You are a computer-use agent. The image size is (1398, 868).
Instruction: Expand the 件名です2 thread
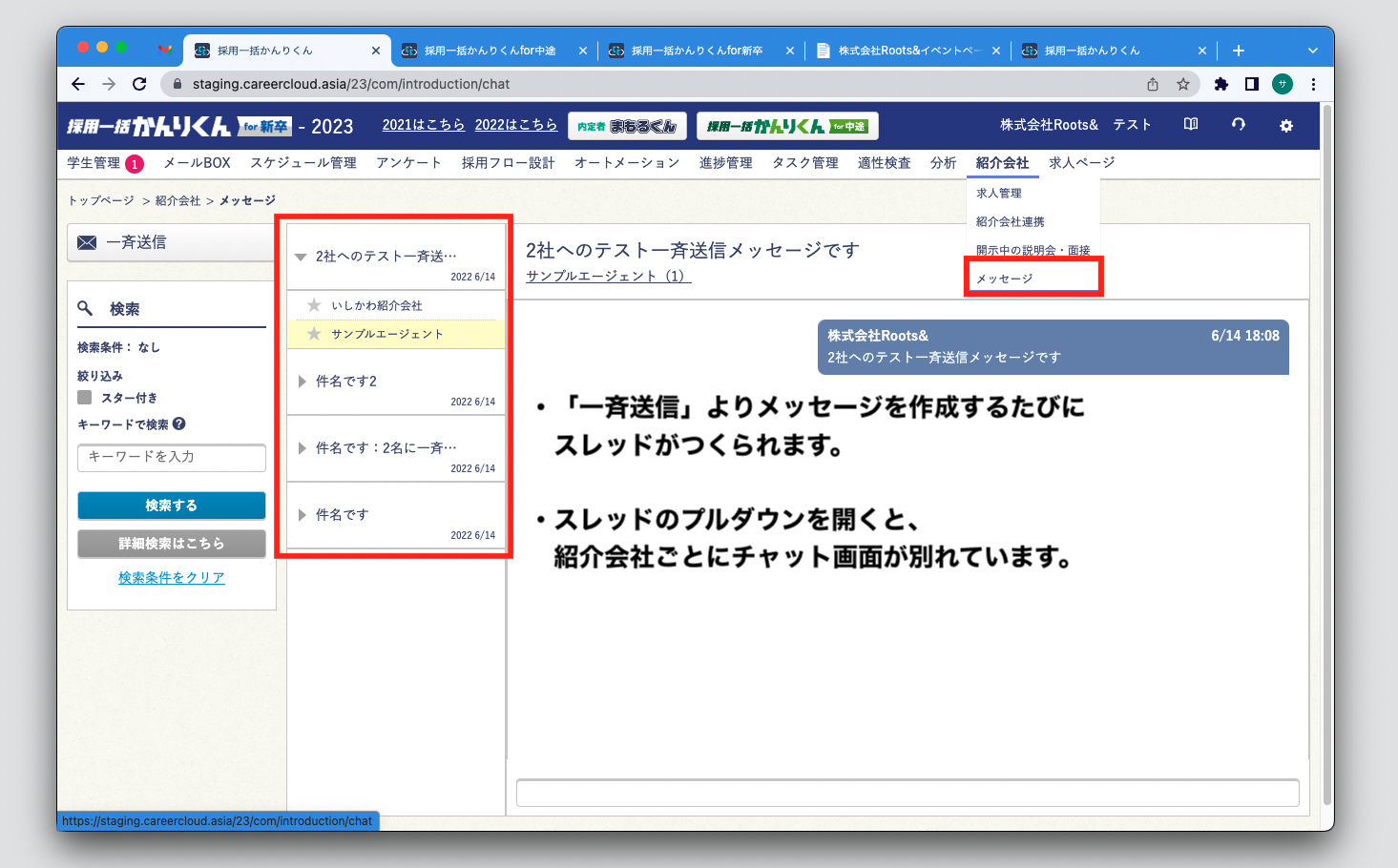tap(302, 382)
